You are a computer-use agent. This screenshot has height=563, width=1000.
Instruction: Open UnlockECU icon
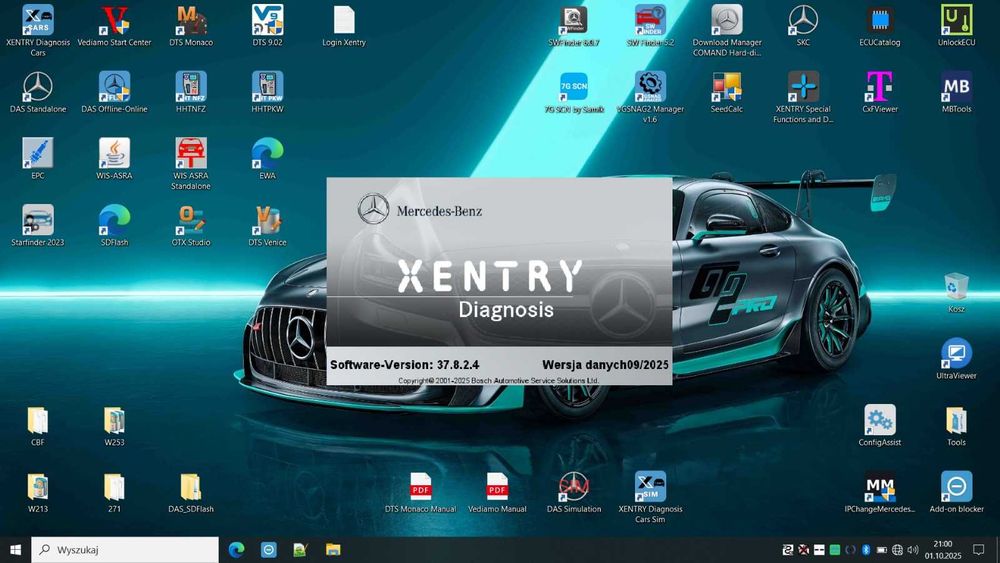956,21
